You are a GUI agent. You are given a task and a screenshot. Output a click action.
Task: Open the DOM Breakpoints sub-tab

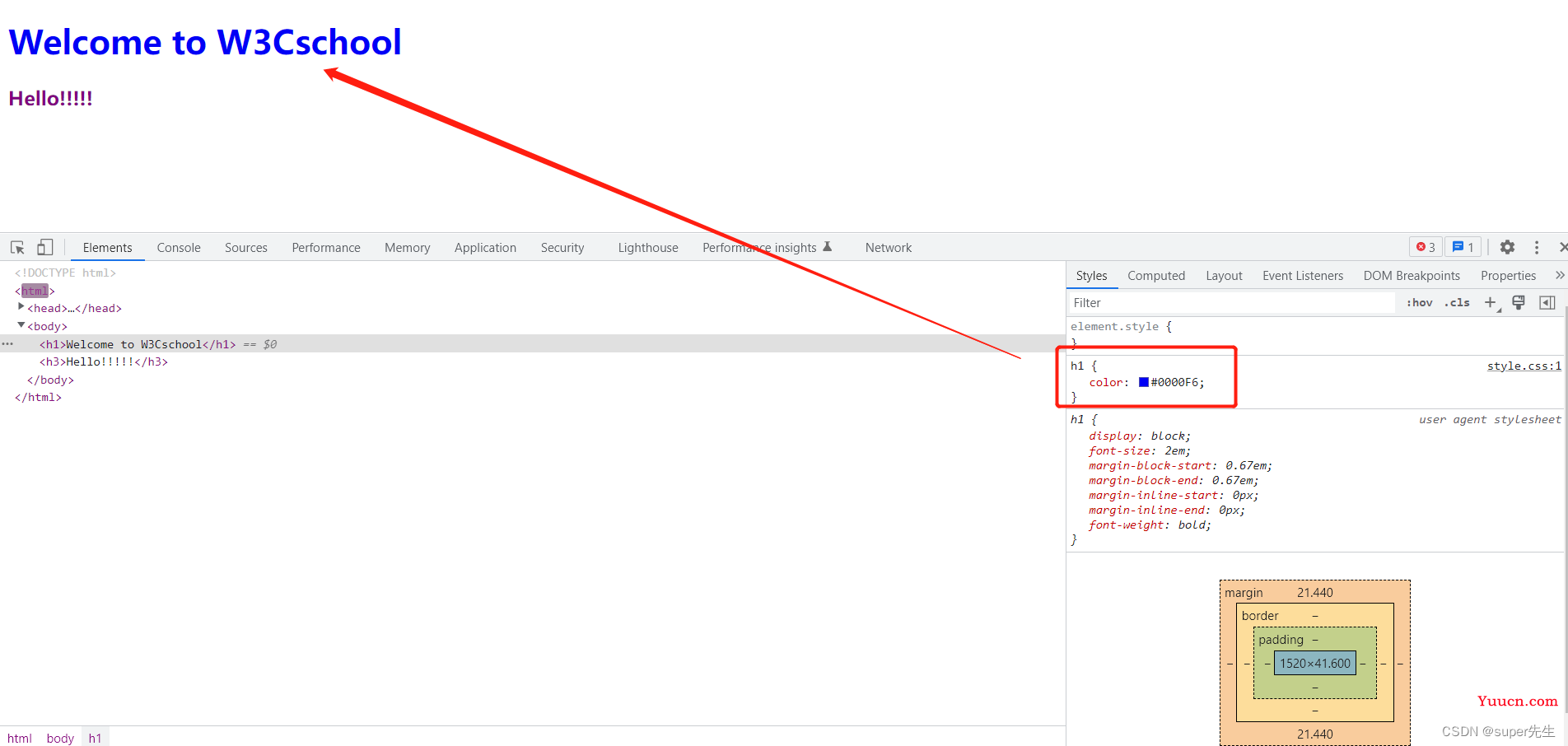1412,276
